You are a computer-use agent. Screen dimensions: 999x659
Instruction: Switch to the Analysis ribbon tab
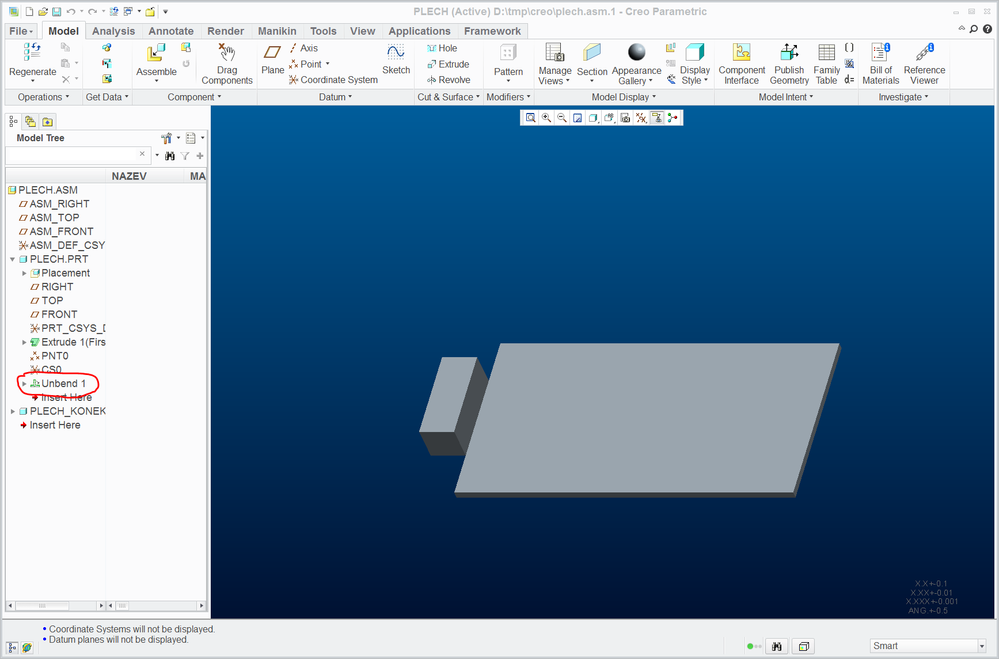[113, 31]
